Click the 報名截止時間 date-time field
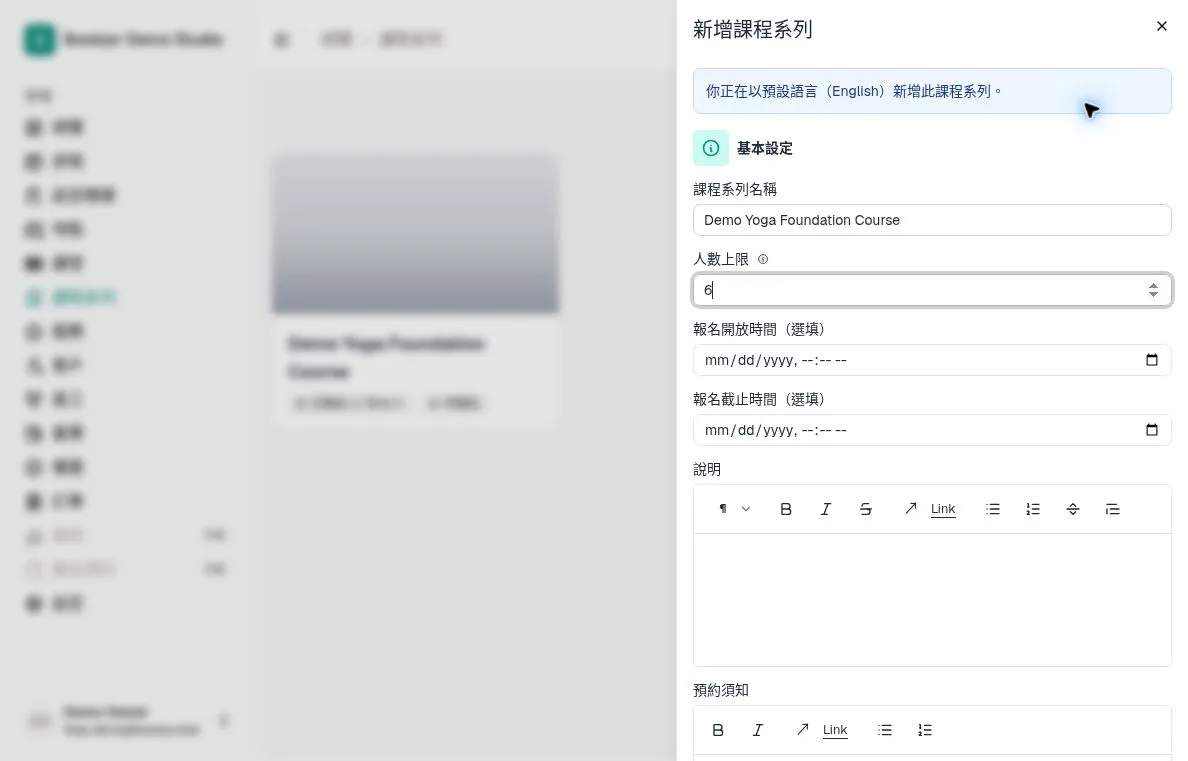The height and width of the screenshot is (761, 1188). pos(932,430)
